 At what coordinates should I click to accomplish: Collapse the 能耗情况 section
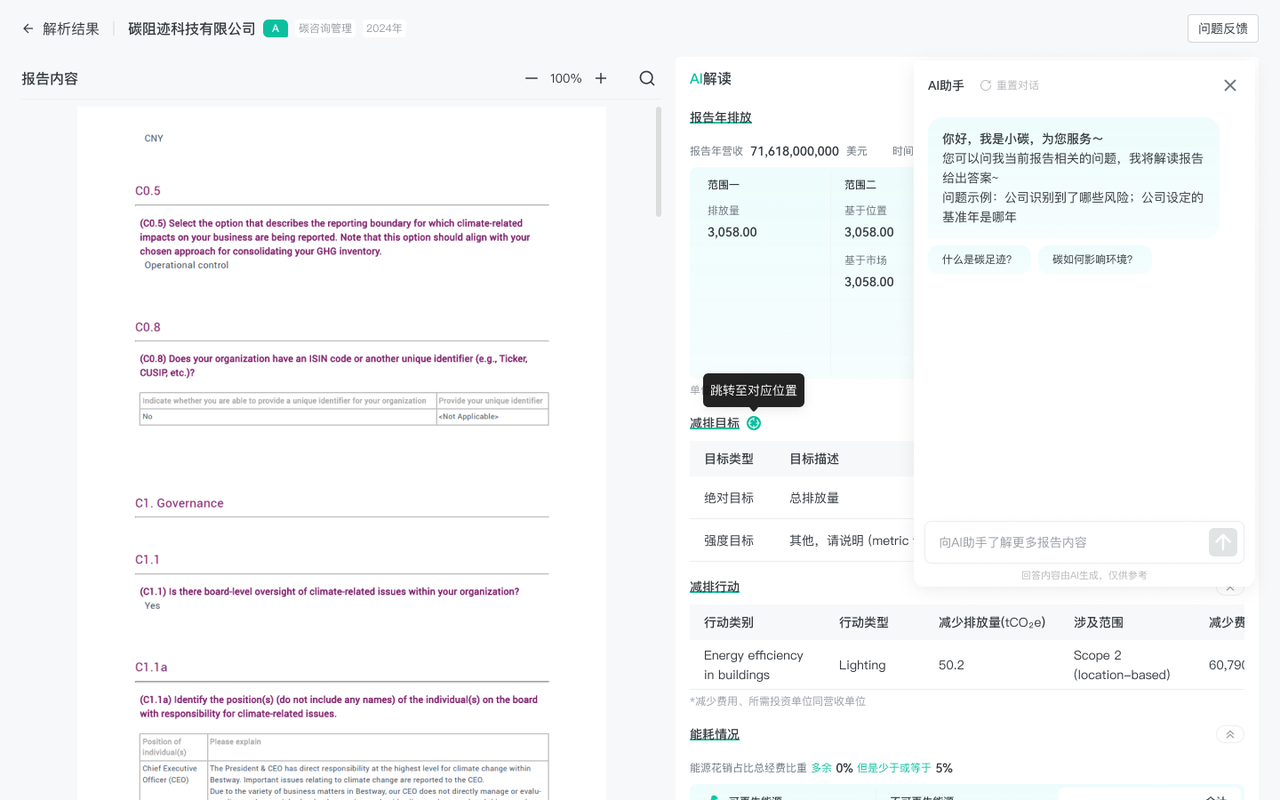[1229, 734]
